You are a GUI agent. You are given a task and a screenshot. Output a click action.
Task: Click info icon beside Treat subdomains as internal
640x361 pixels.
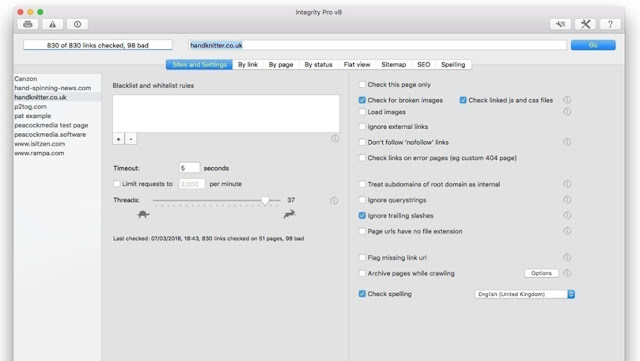567,184
